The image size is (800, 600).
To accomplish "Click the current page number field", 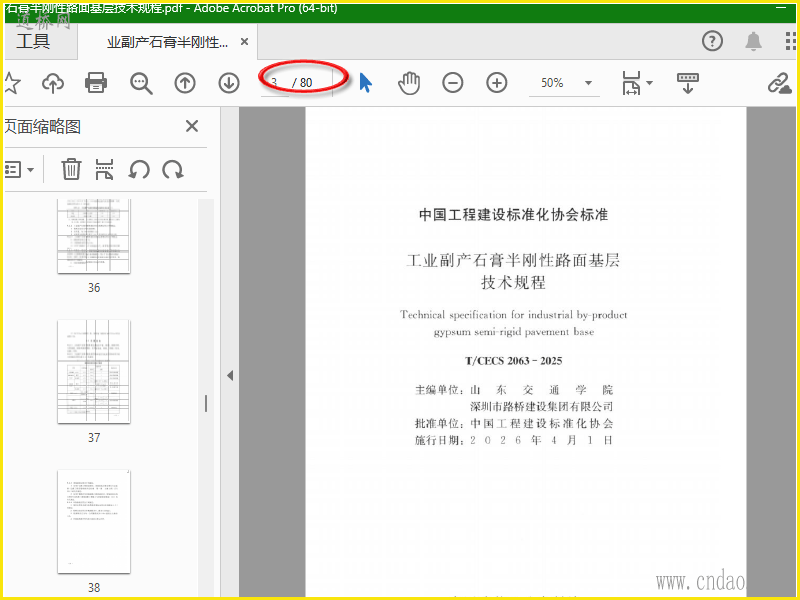I will click(274, 83).
